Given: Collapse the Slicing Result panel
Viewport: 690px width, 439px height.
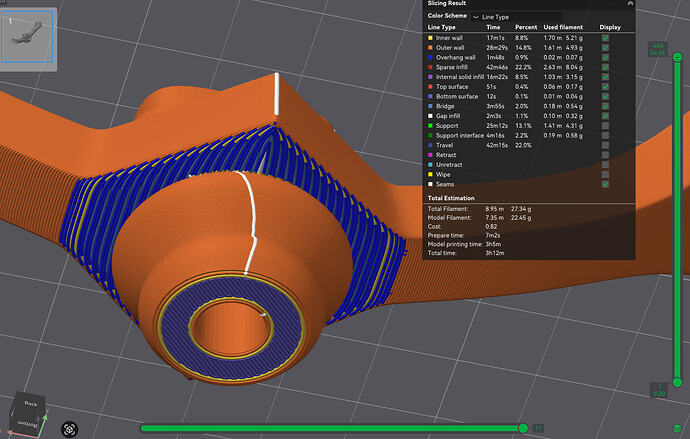Looking at the screenshot, I should click(630, 3).
